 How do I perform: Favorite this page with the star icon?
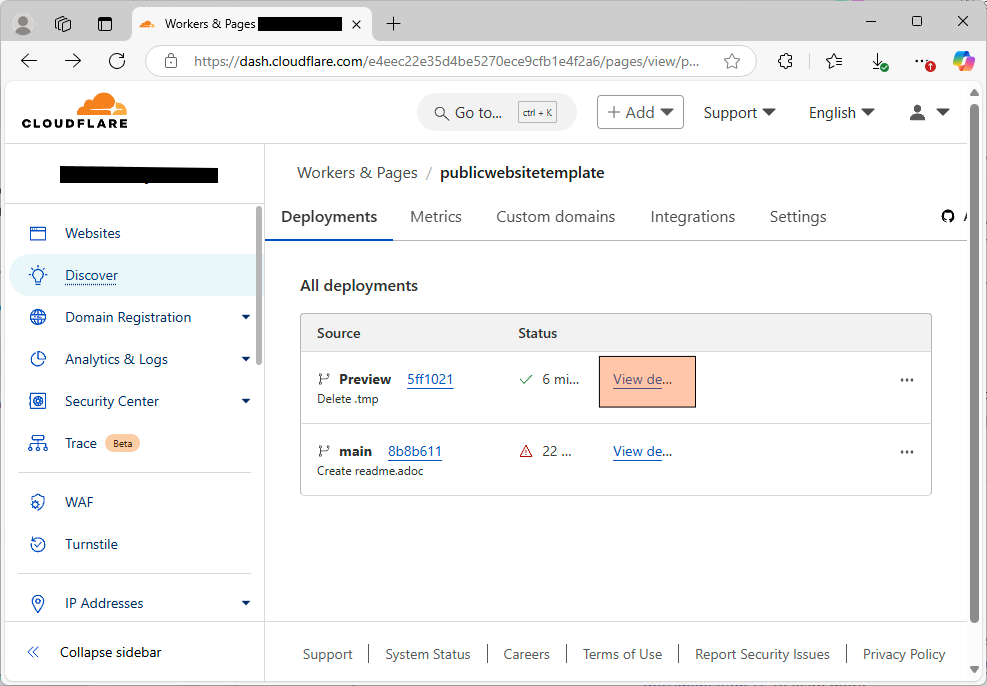tap(732, 61)
